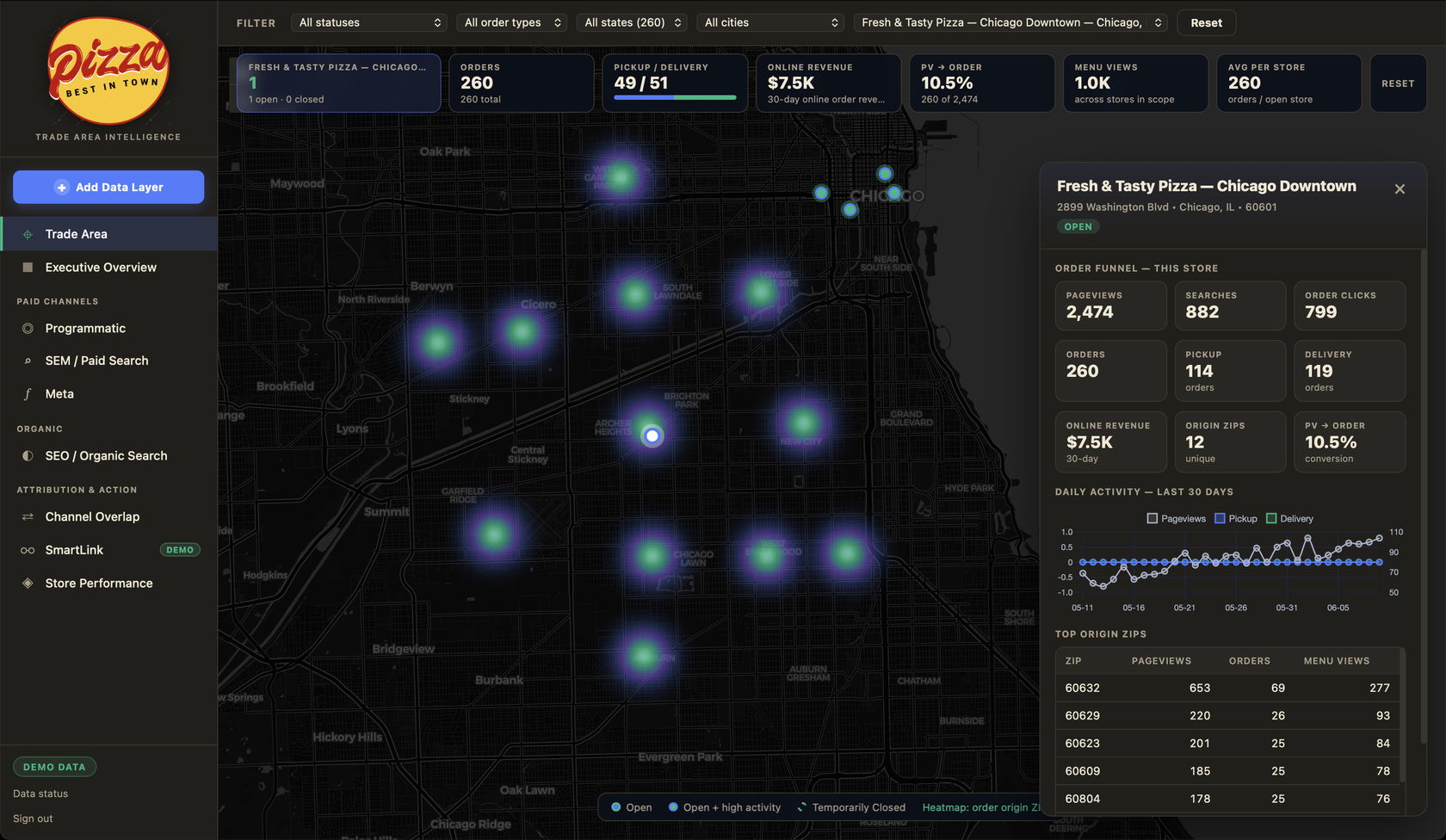The height and width of the screenshot is (840, 1446).
Task: Click the Meta f icon
Action: pyautogui.click(x=28, y=394)
